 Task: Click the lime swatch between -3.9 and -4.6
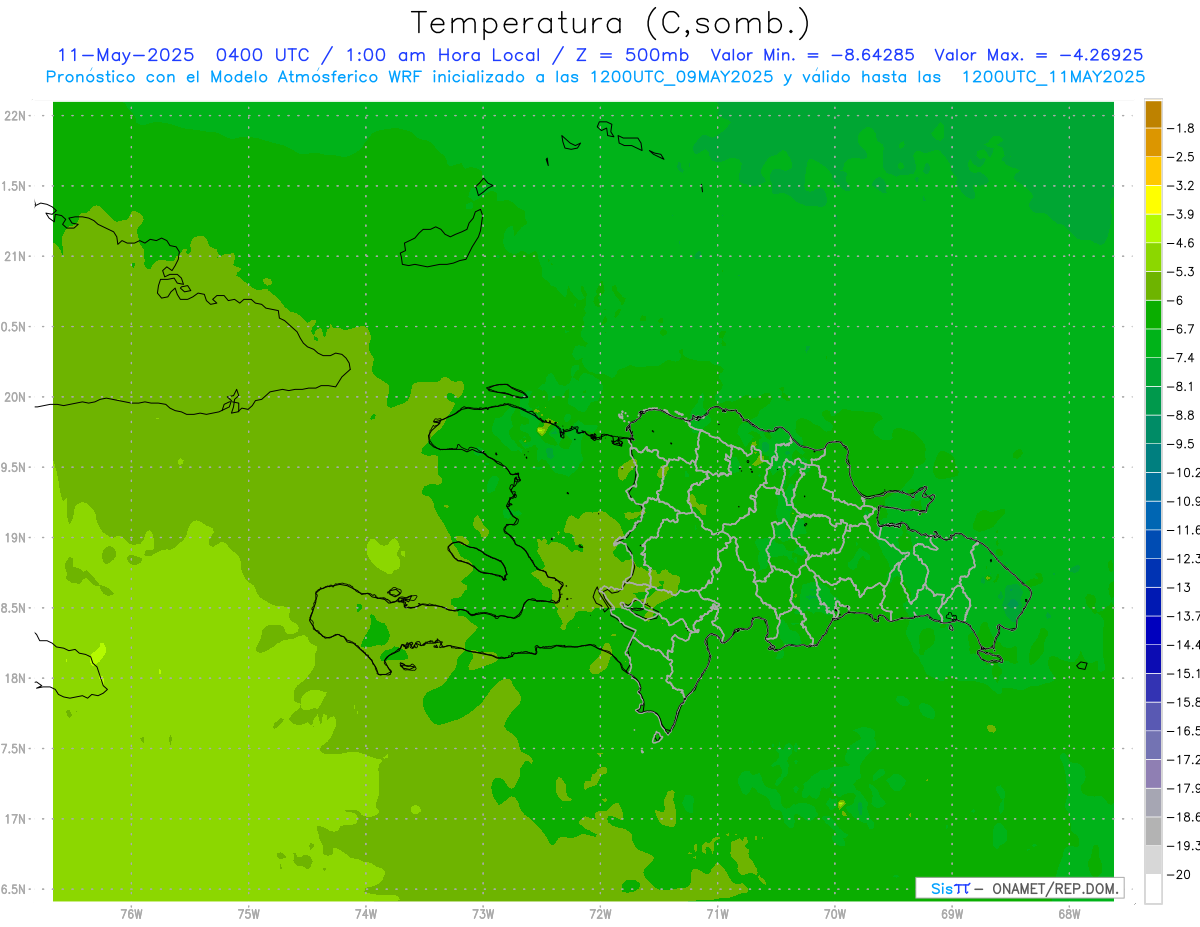tap(1153, 229)
